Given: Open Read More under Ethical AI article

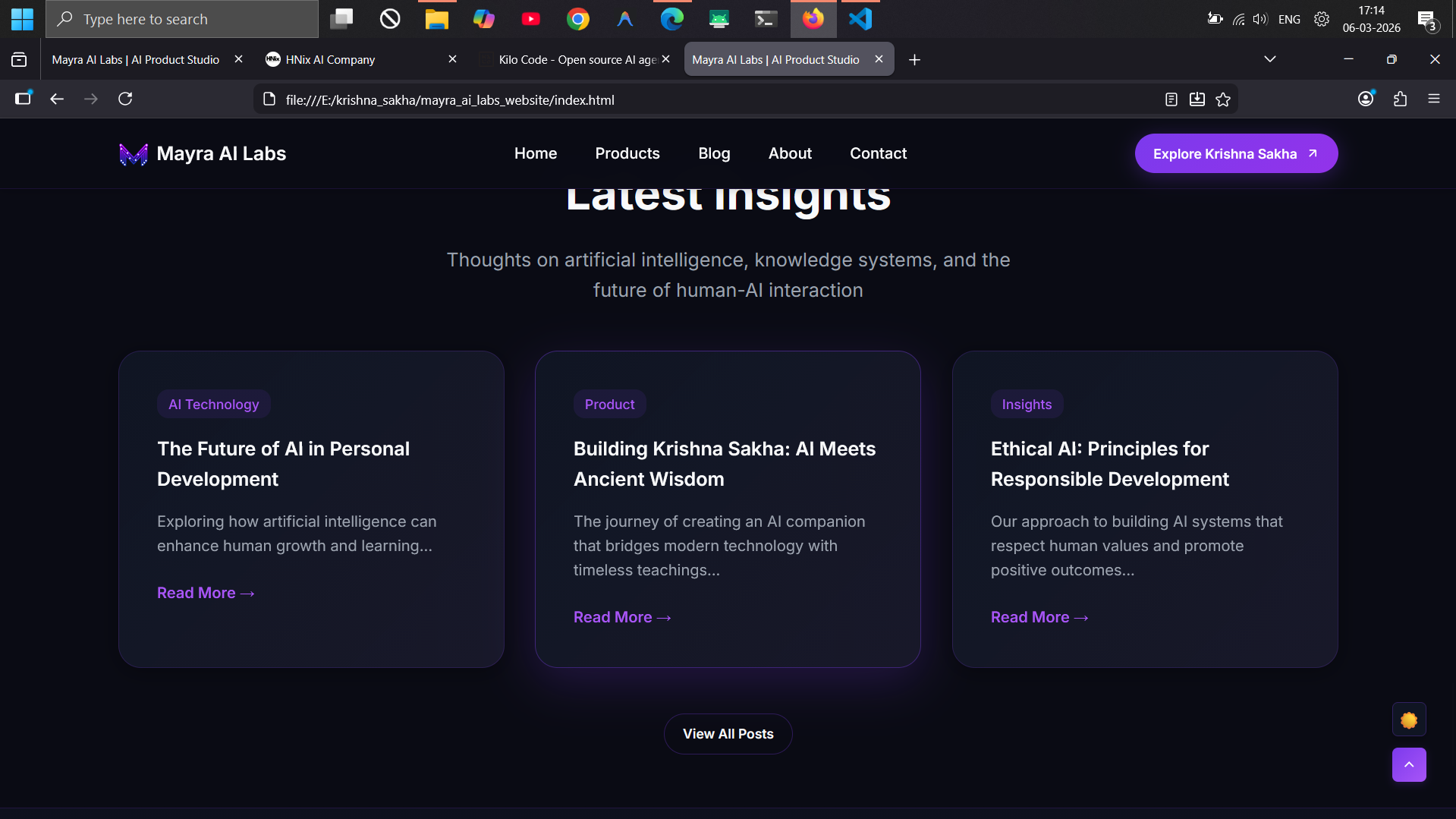Looking at the screenshot, I should pyautogui.click(x=1039, y=617).
